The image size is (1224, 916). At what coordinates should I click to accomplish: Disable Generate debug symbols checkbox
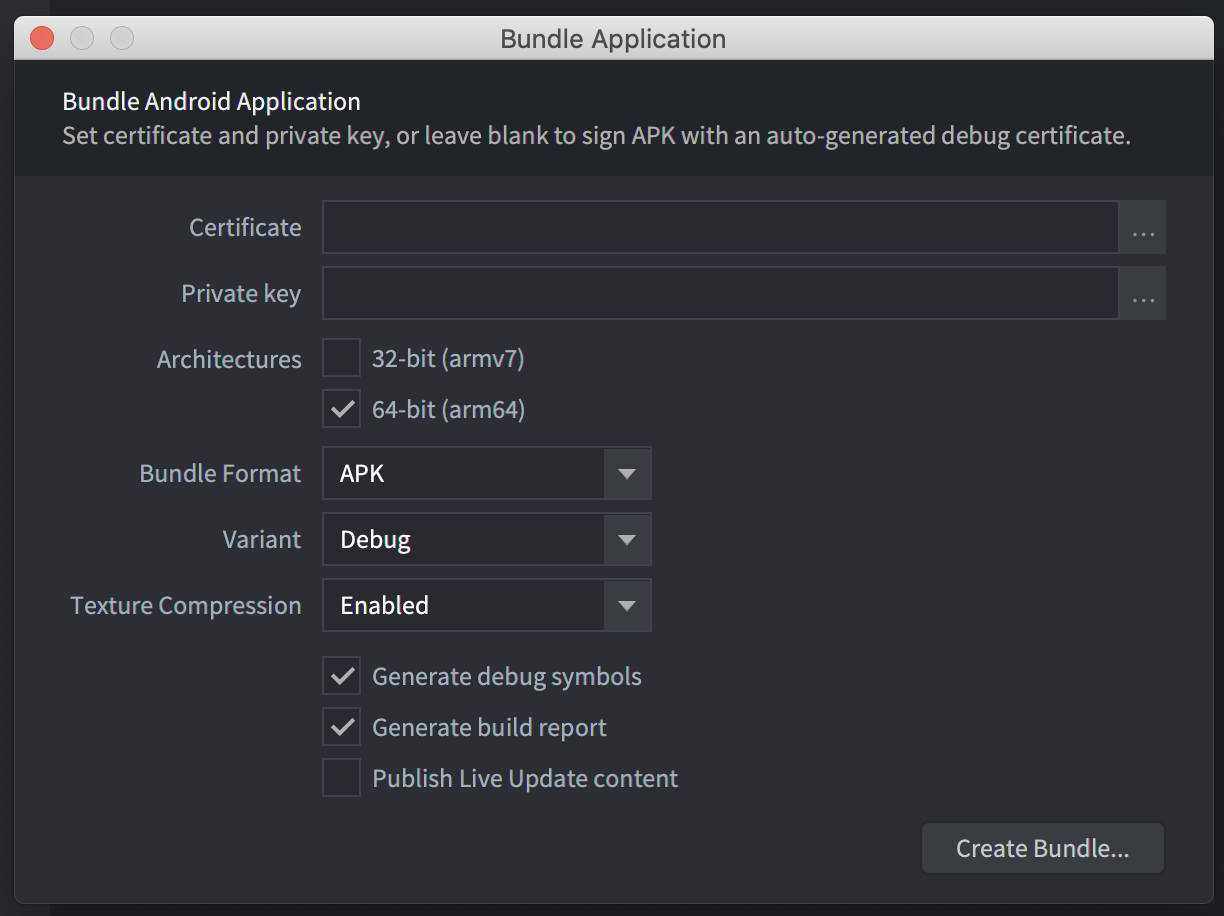(x=341, y=677)
